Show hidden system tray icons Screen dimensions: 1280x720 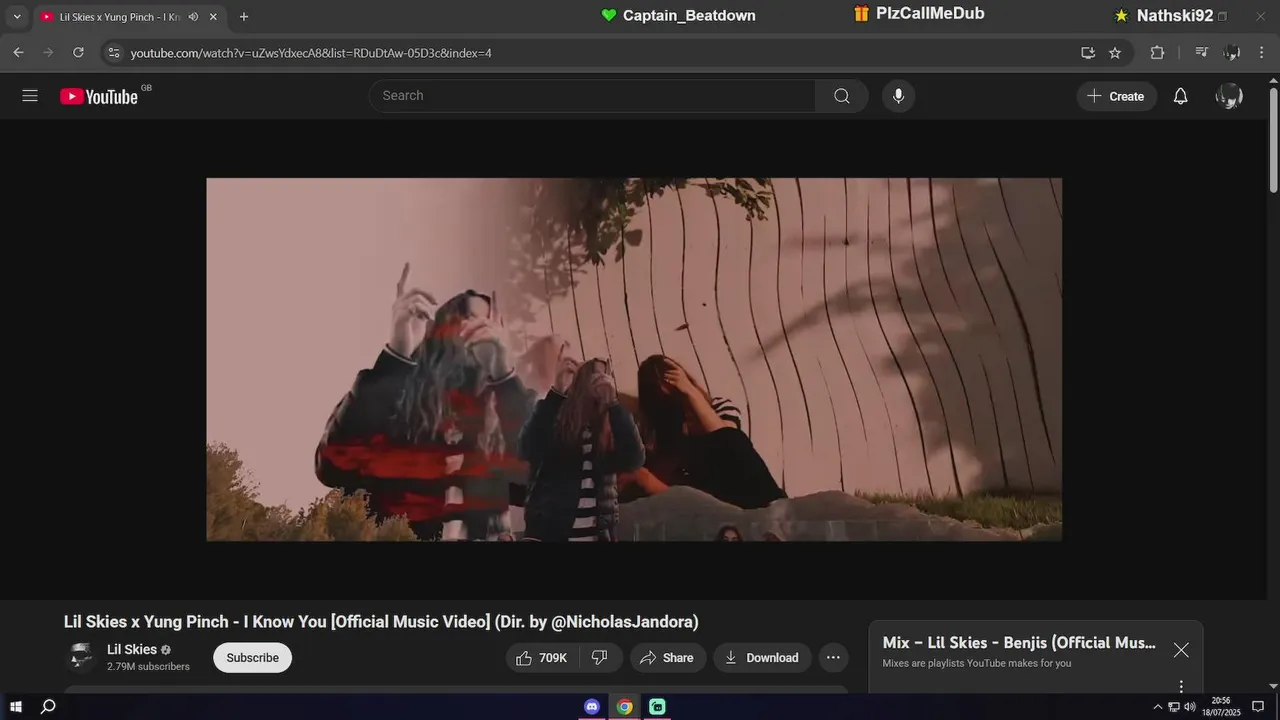1158,707
